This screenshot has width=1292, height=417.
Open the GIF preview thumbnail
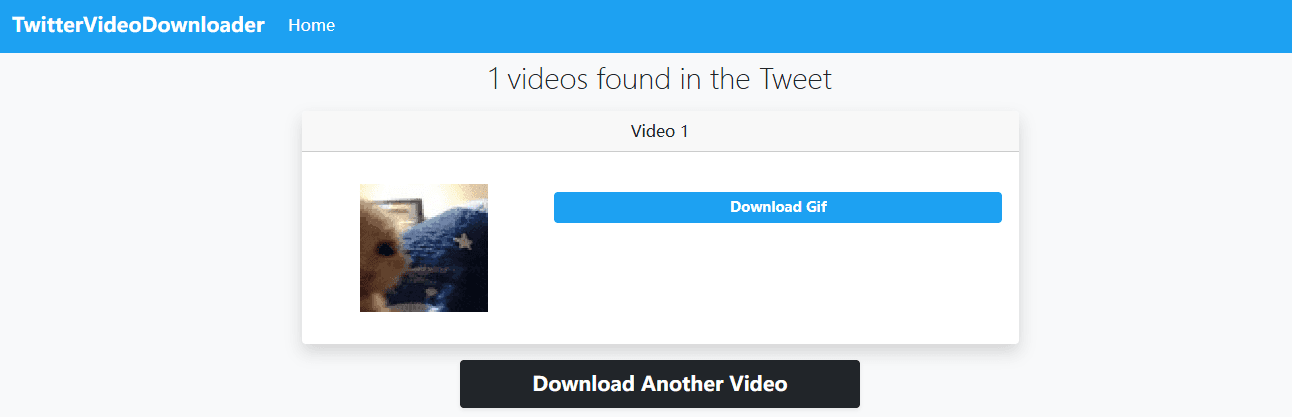pos(424,248)
